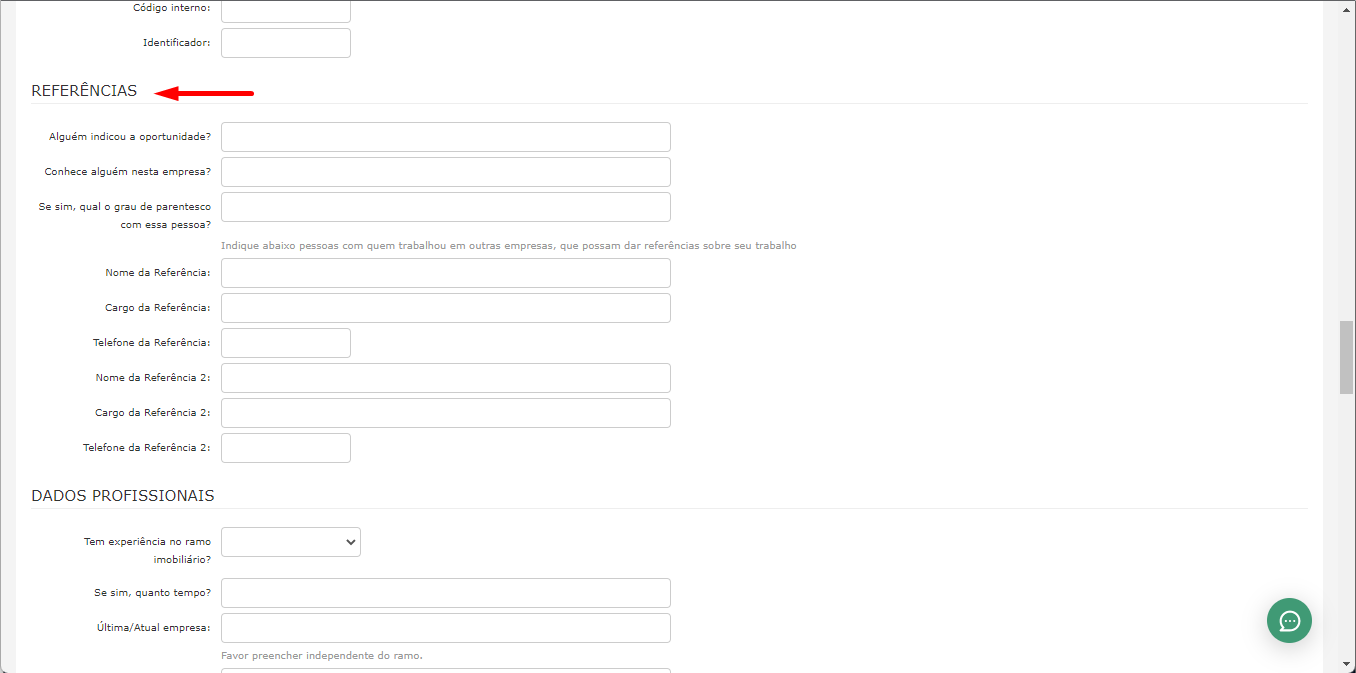
Task: Click 'Alguém indicou a oportunidade?' field
Action: pyautogui.click(x=446, y=137)
